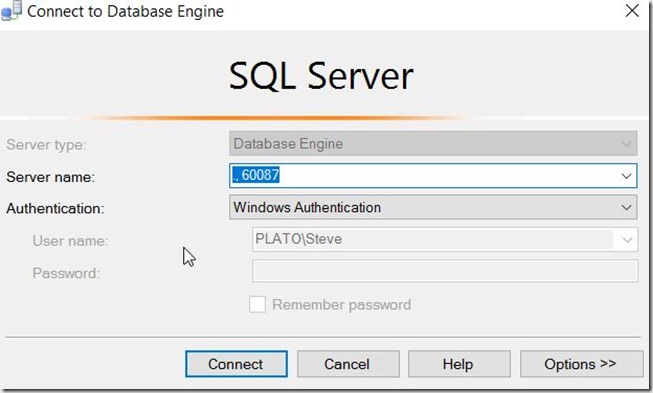Click the database engine icon in title bar

coord(11,11)
